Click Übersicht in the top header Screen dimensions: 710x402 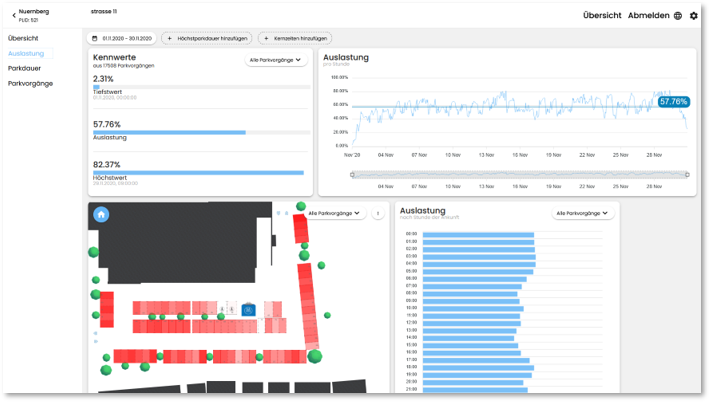click(x=602, y=15)
